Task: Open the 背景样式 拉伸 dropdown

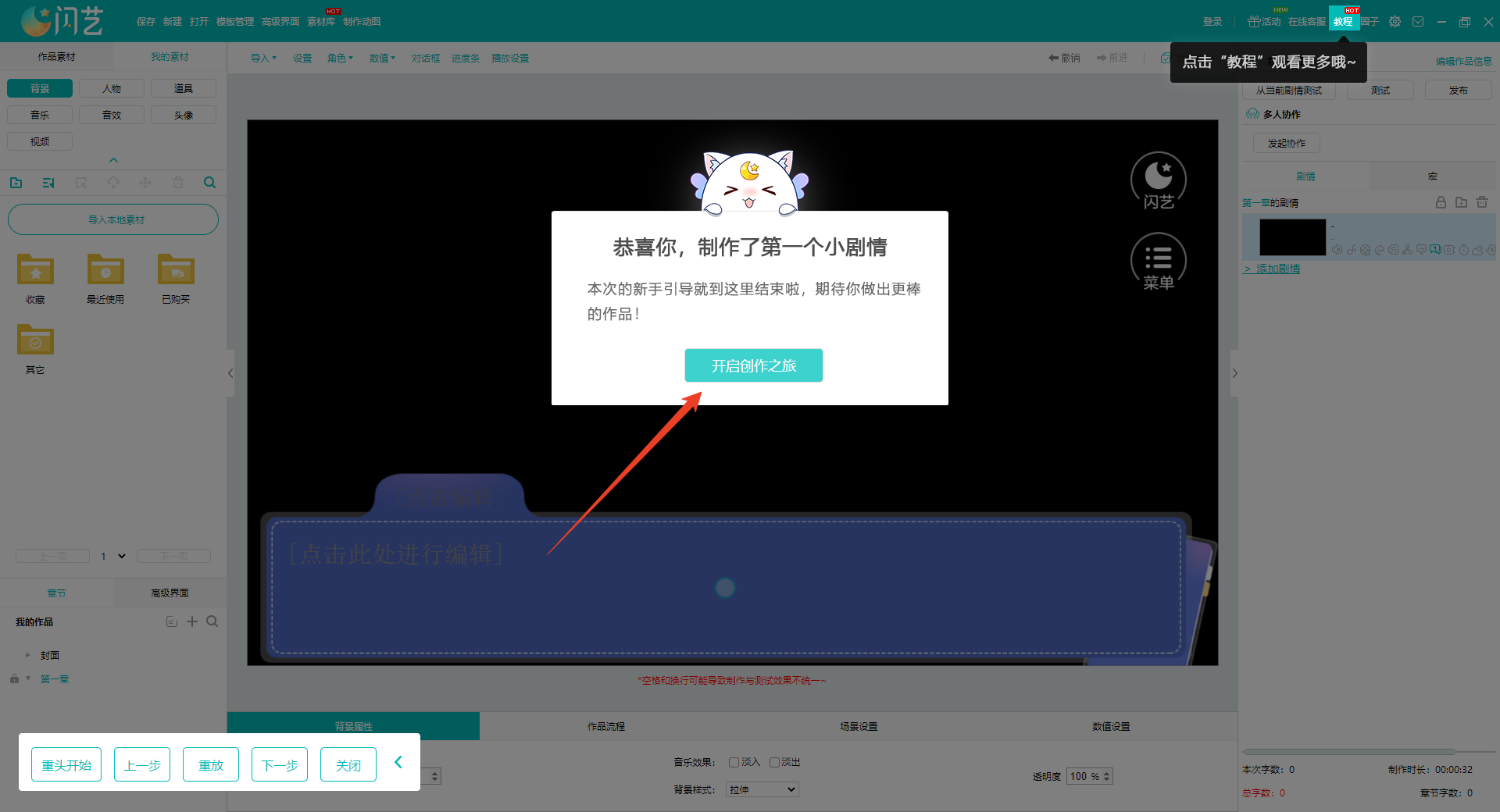Action: (762, 789)
